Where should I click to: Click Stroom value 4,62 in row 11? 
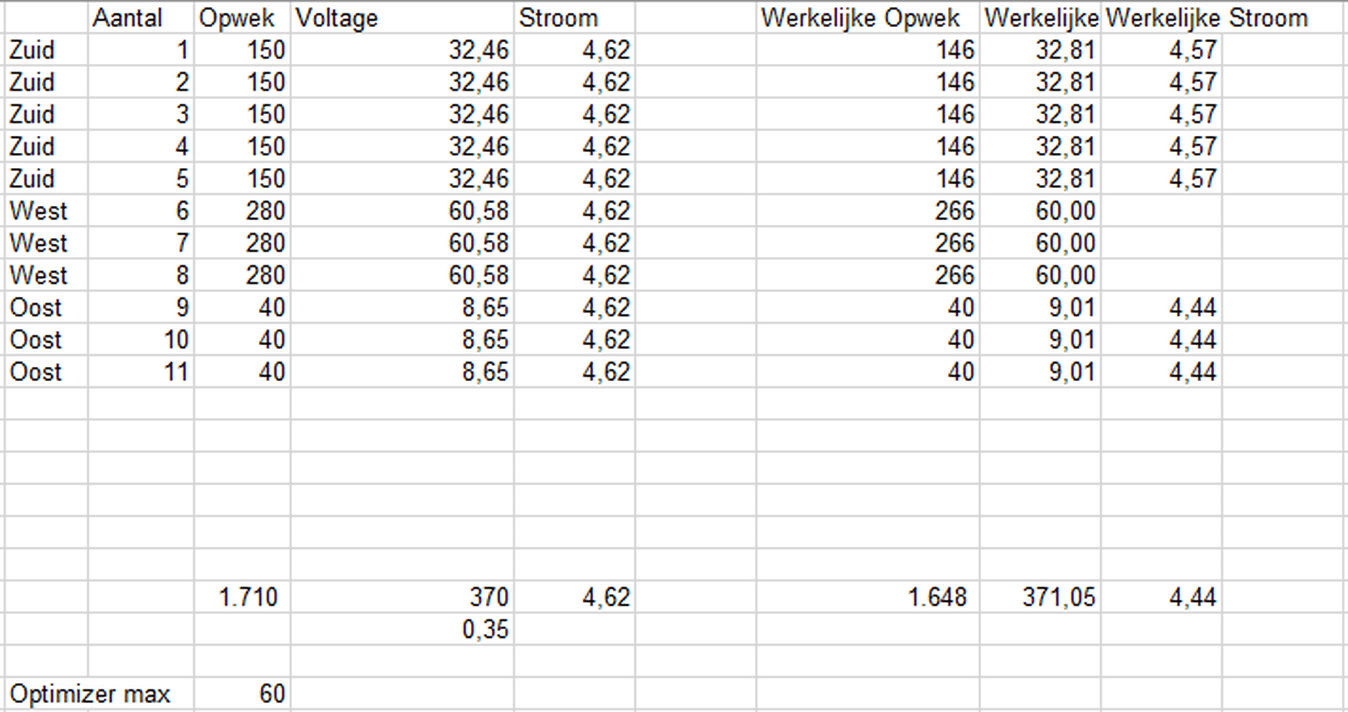574,372
